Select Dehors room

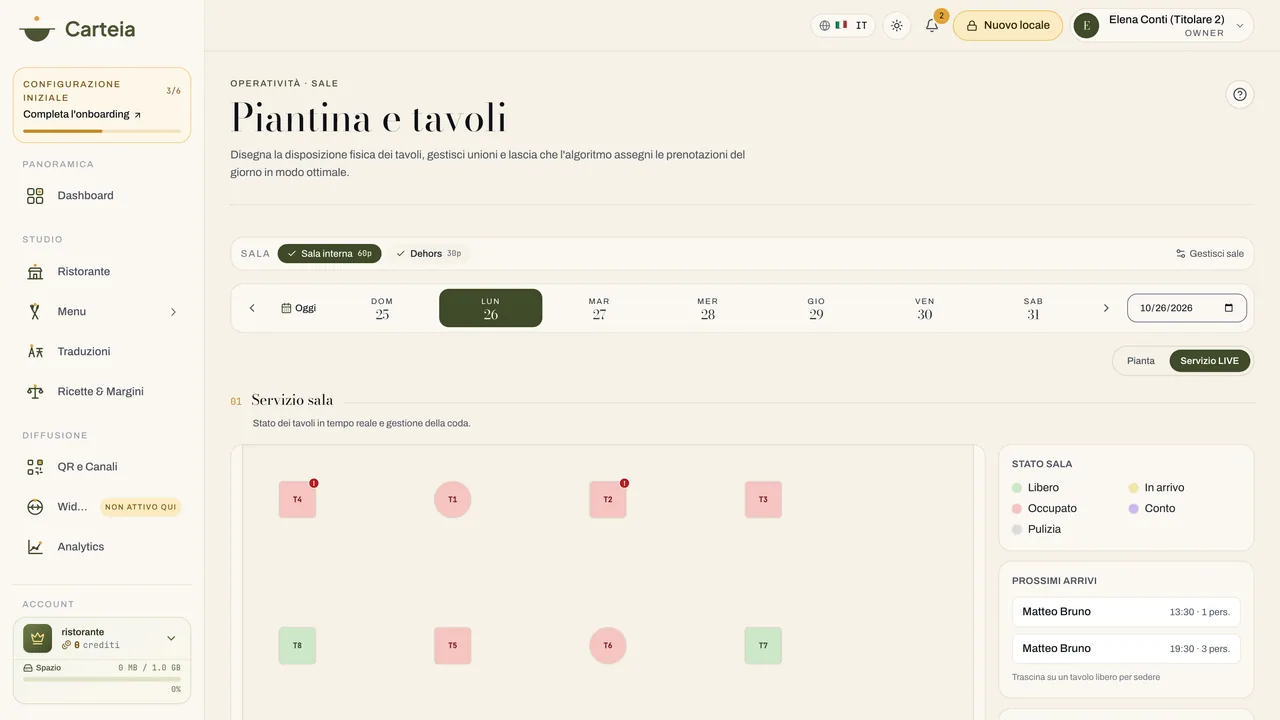(x=428, y=254)
